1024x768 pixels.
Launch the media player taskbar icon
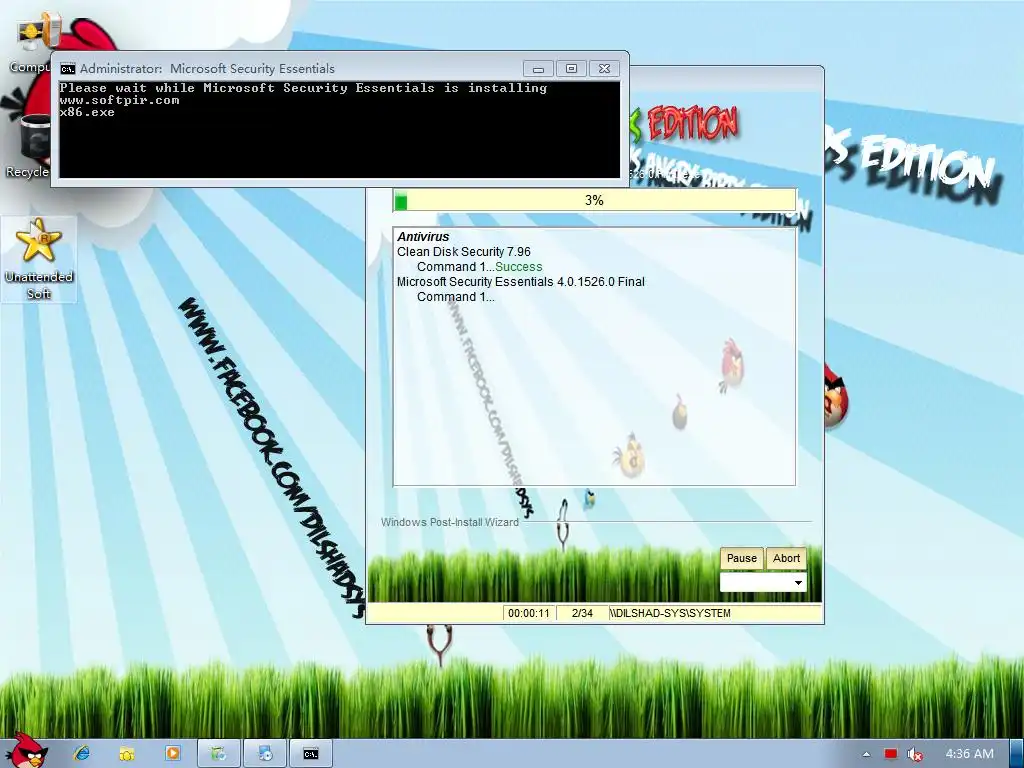pos(173,754)
